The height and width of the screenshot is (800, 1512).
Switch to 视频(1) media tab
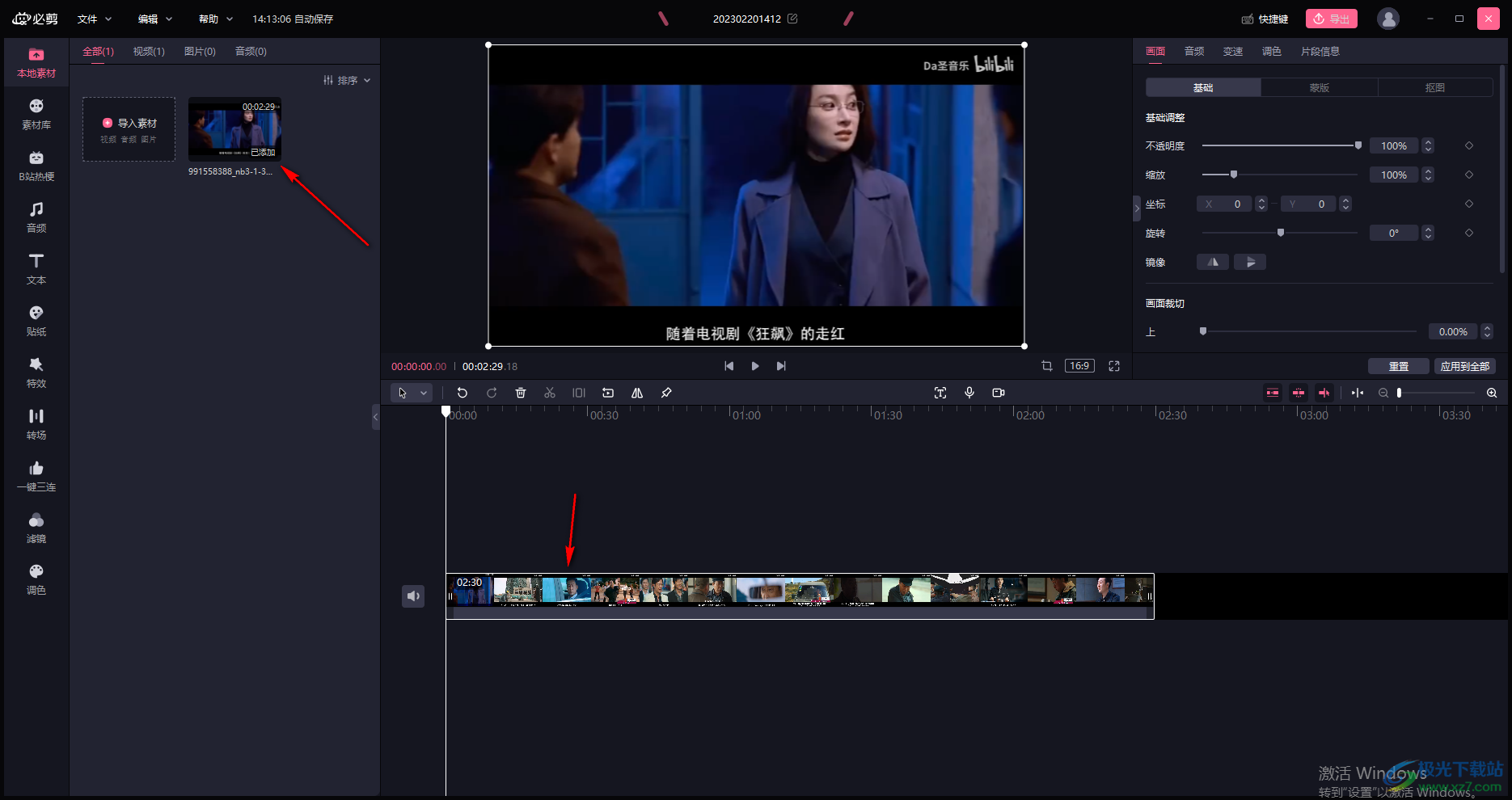[x=149, y=51]
